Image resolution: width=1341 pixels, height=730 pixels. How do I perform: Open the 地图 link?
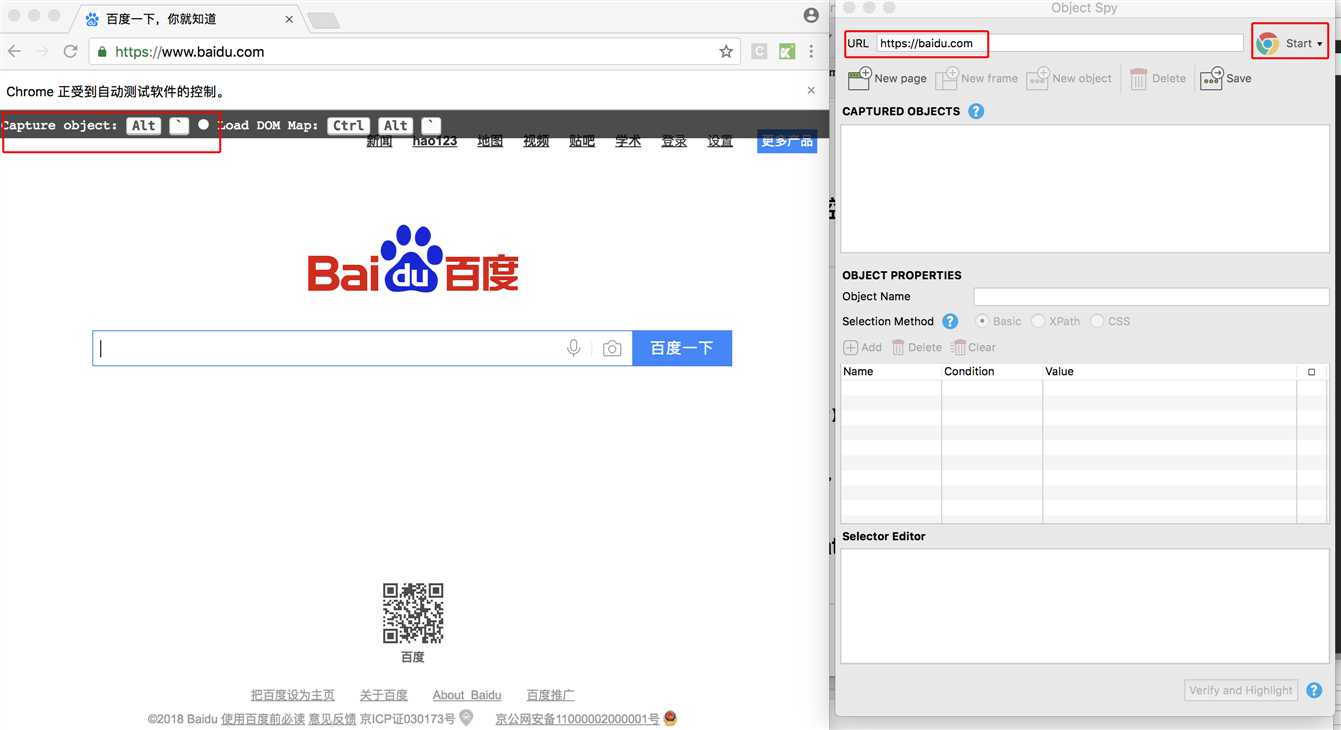(490, 141)
